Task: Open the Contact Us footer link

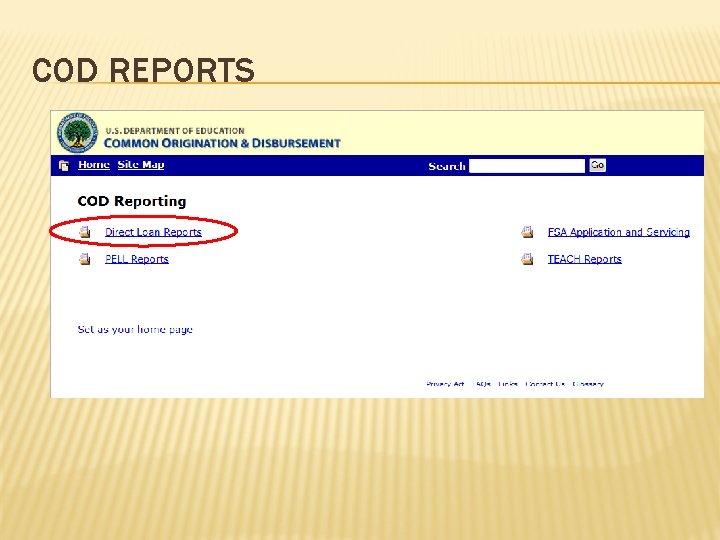Action: [x=545, y=384]
